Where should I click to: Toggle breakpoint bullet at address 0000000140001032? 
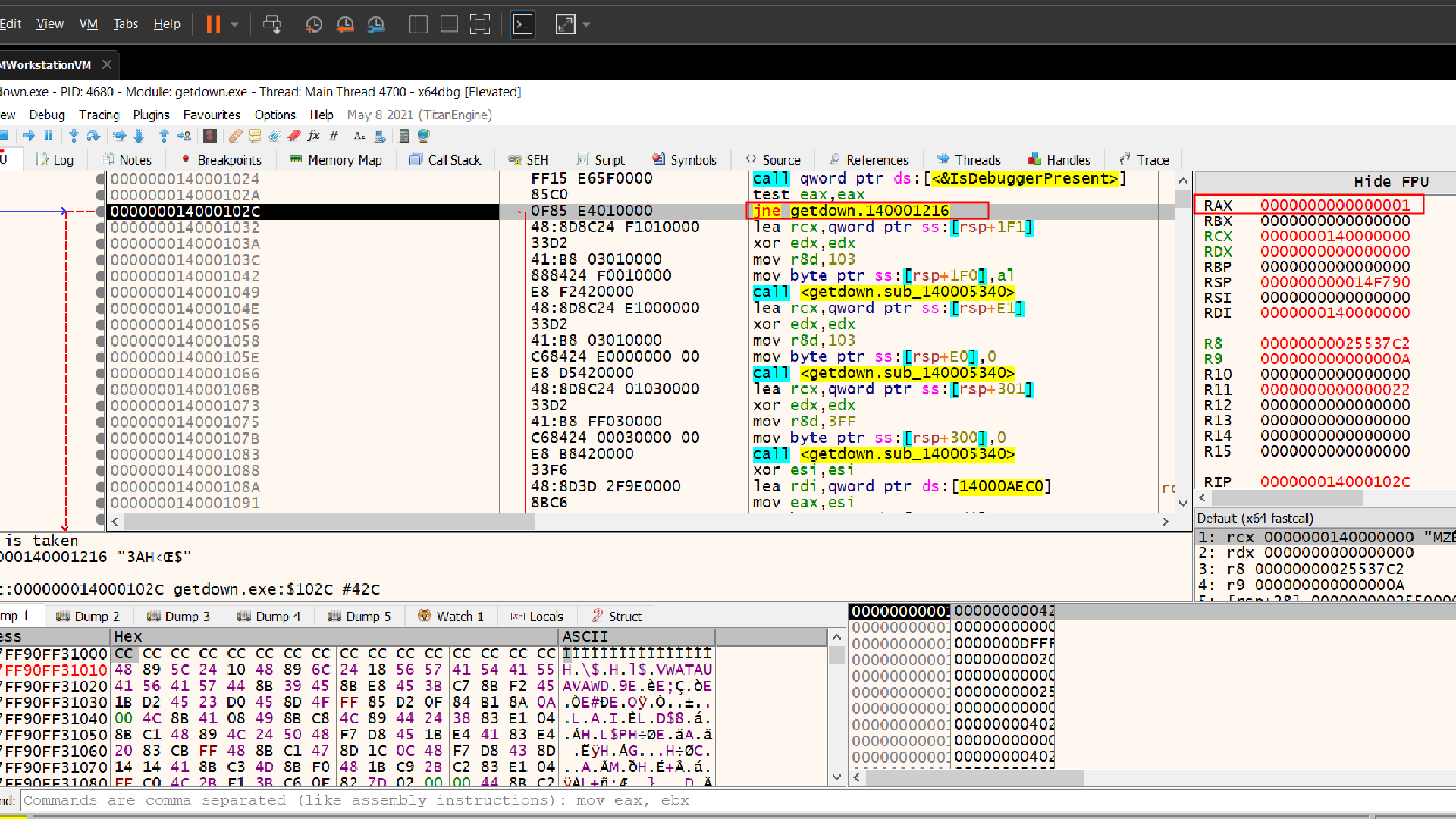[100, 227]
